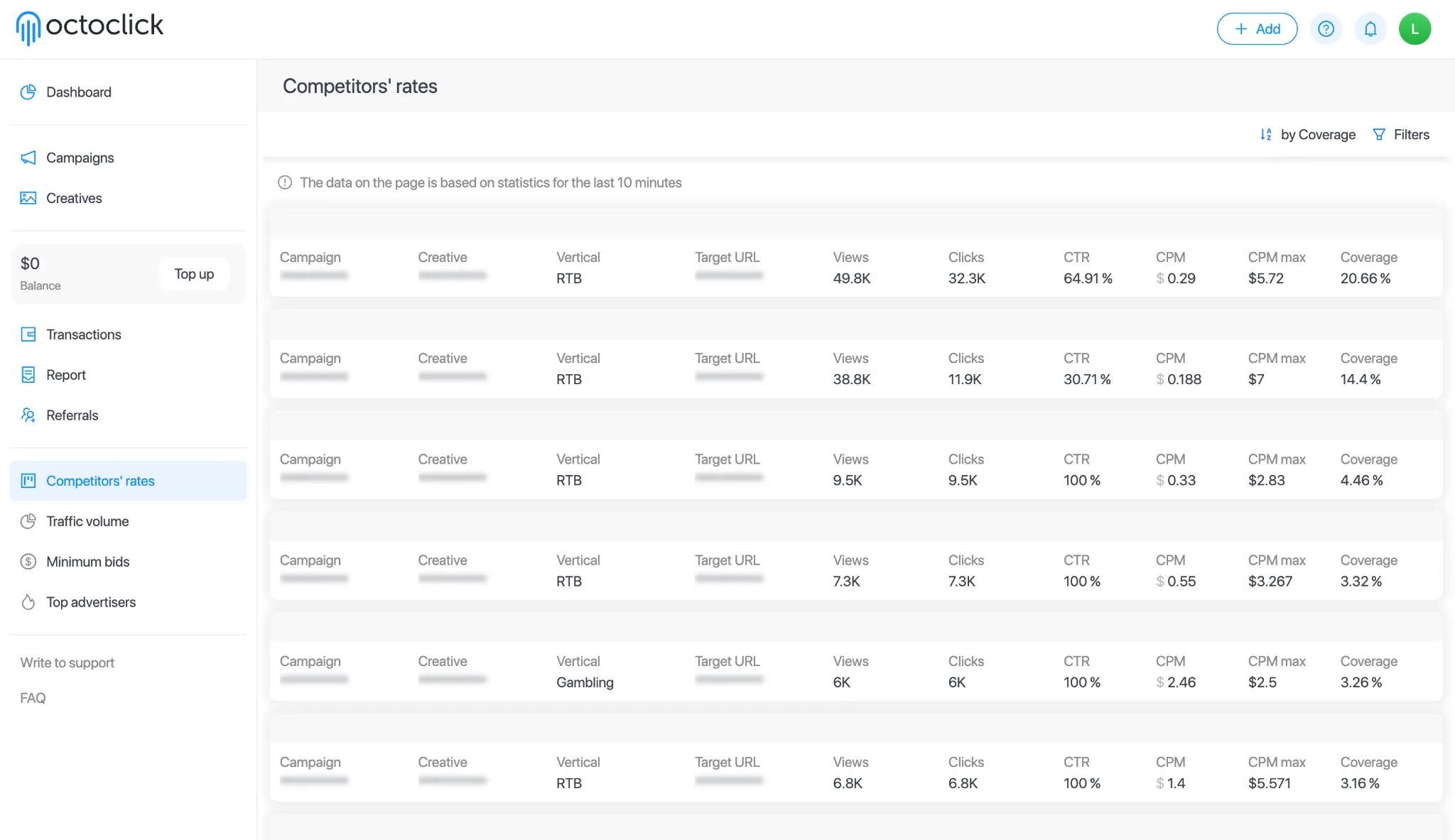This screenshot has height=840, width=1455.
Task: Click the 4.46 % coverage value
Action: pyautogui.click(x=1362, y=480)
